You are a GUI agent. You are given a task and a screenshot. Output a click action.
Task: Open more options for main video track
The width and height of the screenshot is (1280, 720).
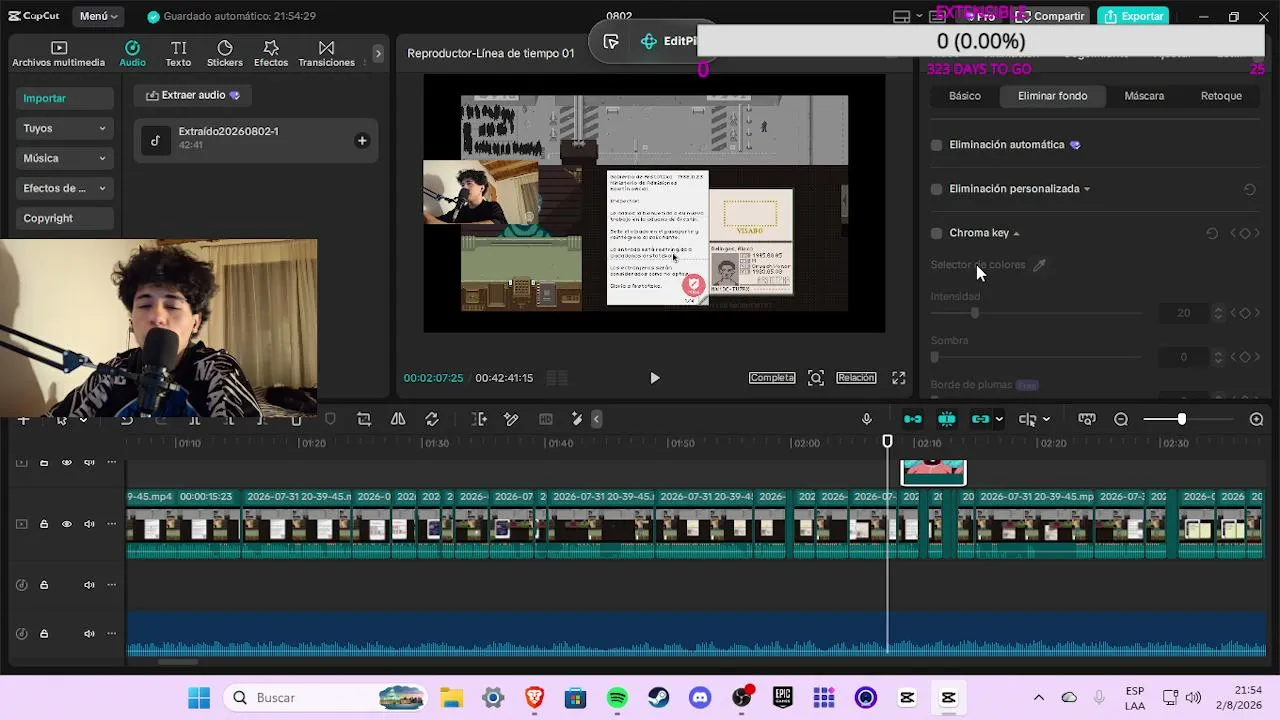click(112, 524)
